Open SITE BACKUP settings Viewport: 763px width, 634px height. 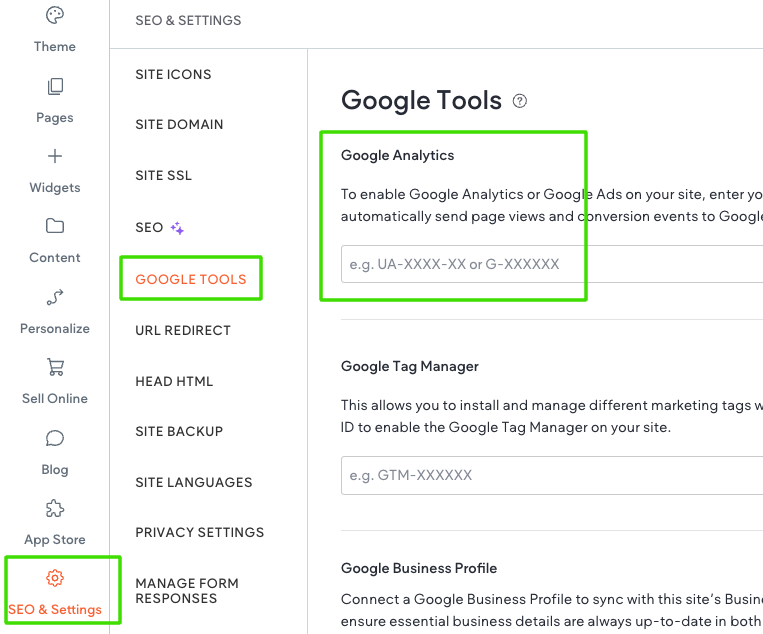coord(179,432)
